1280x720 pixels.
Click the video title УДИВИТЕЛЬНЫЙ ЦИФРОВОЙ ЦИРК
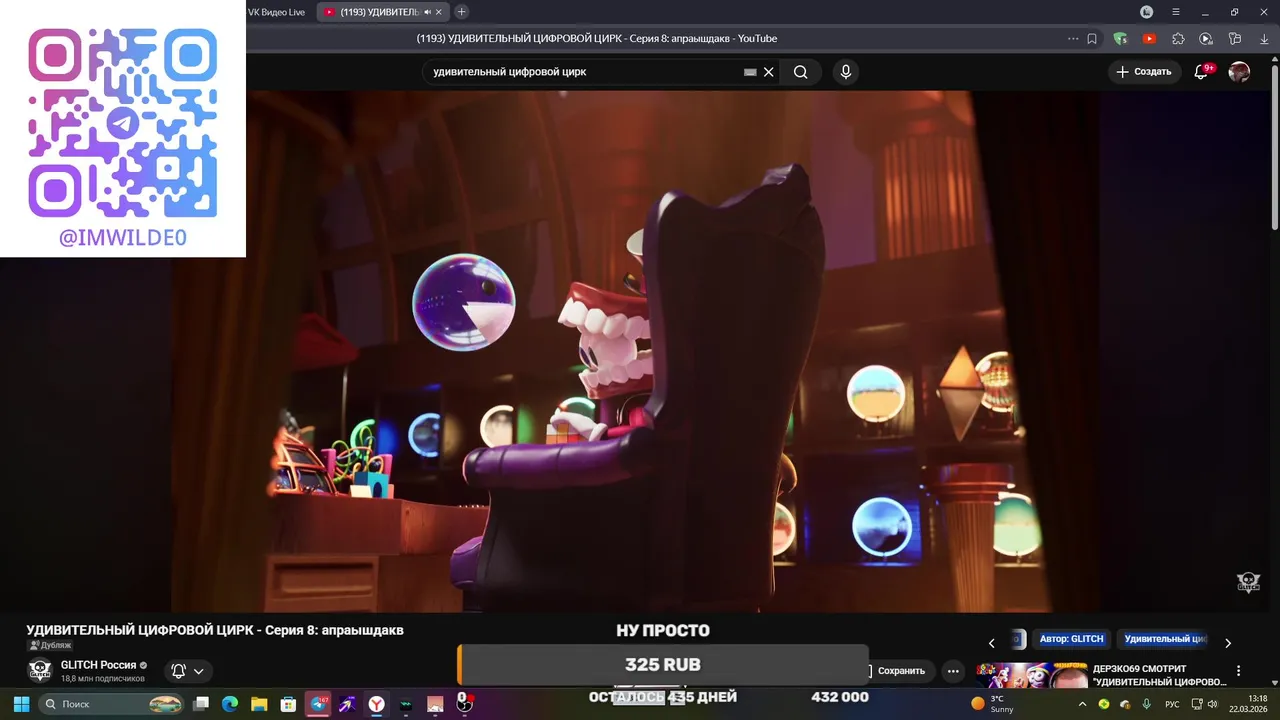[215, 630]
